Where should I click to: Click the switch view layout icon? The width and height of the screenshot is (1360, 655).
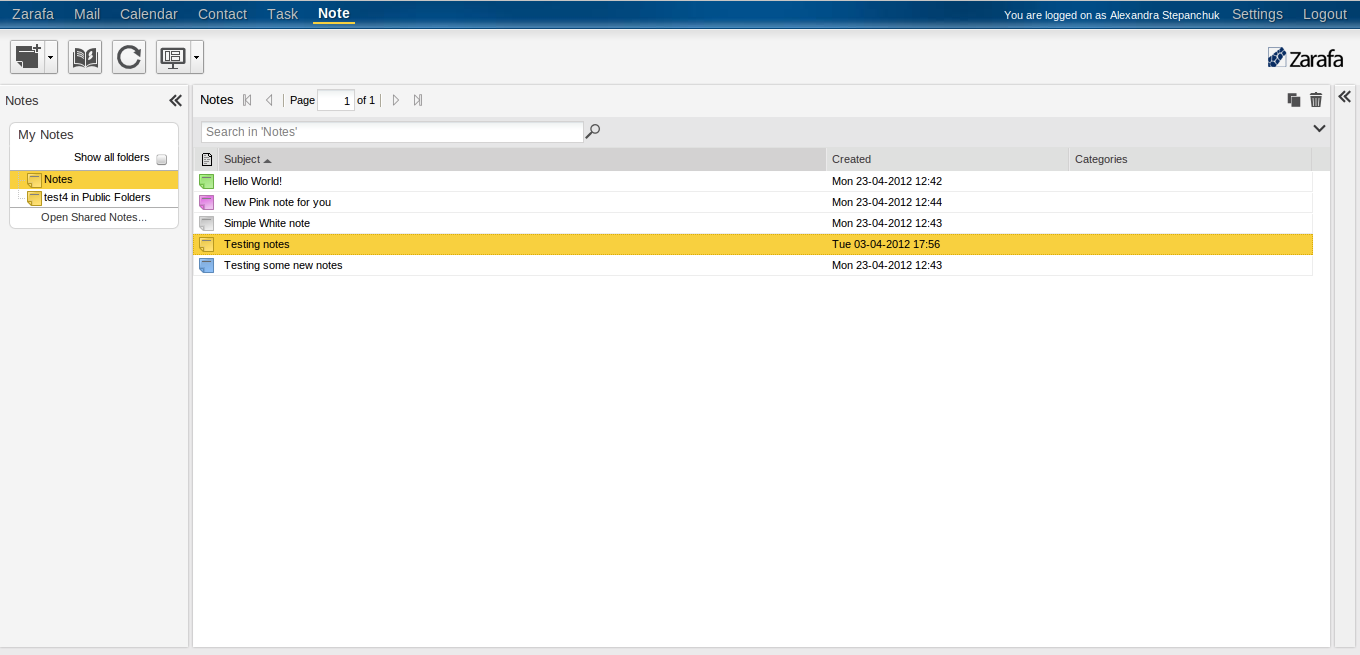pyautogui.click(x=173, y=57)
